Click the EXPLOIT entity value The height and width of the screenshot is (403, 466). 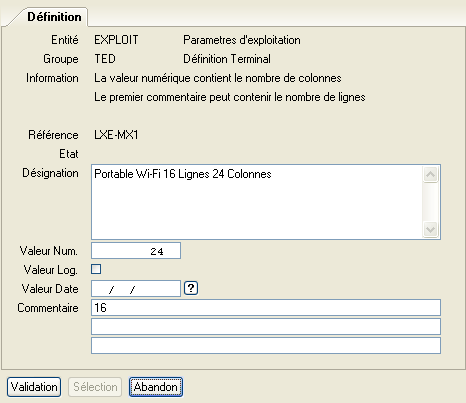pyautogui.click(x=116, y=40)
